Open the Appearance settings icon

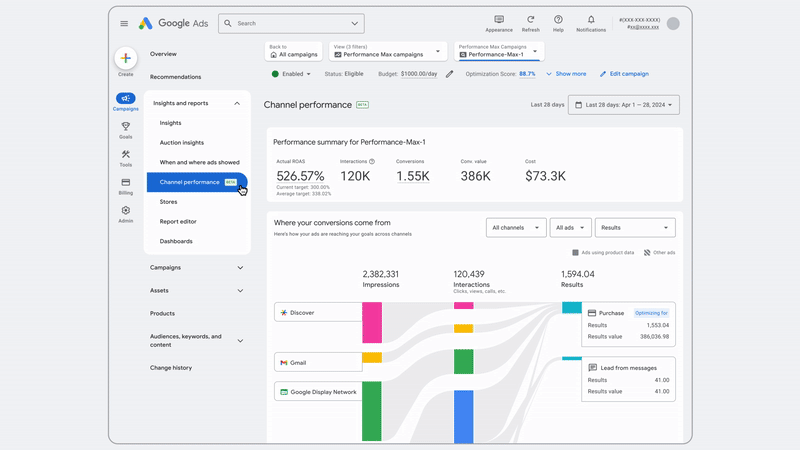point(499,20)
